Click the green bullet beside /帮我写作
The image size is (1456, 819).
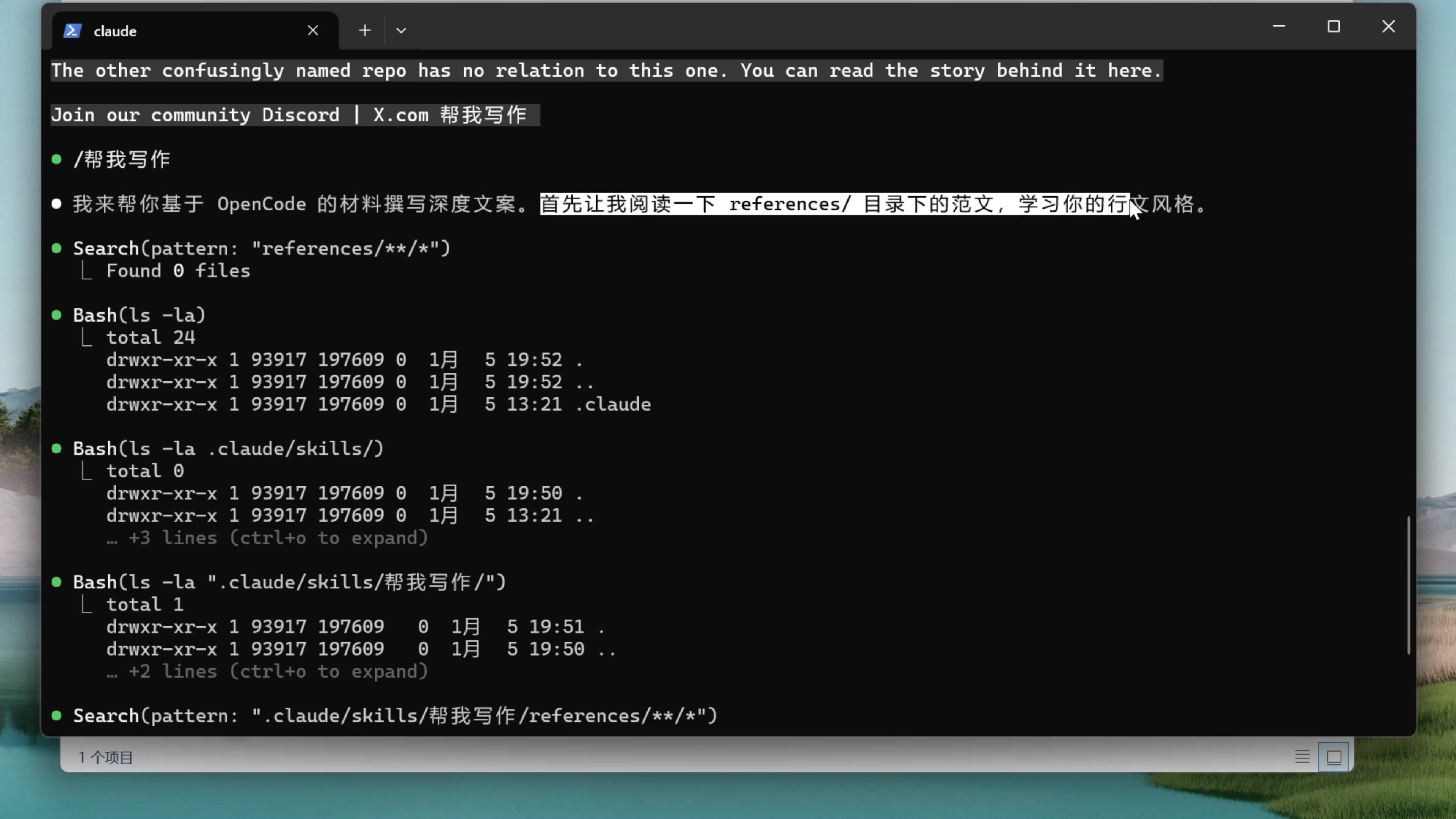click(56, 159)
